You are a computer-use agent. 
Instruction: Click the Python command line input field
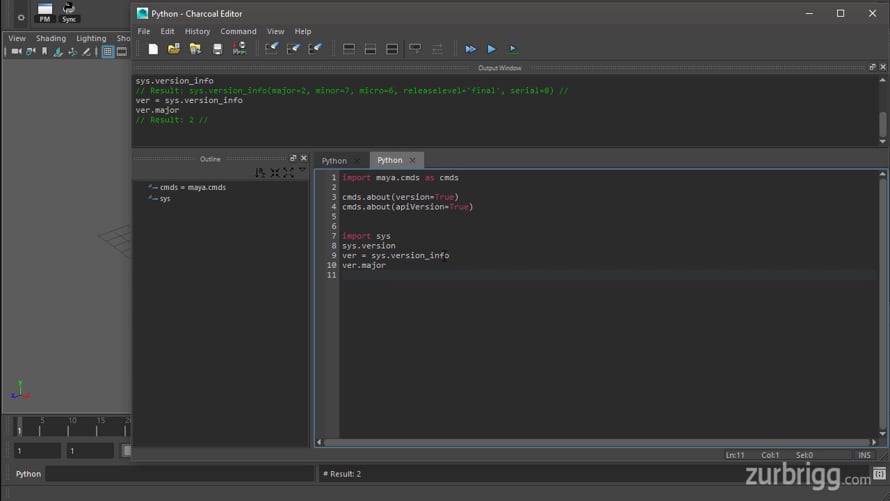pos(180,474)
